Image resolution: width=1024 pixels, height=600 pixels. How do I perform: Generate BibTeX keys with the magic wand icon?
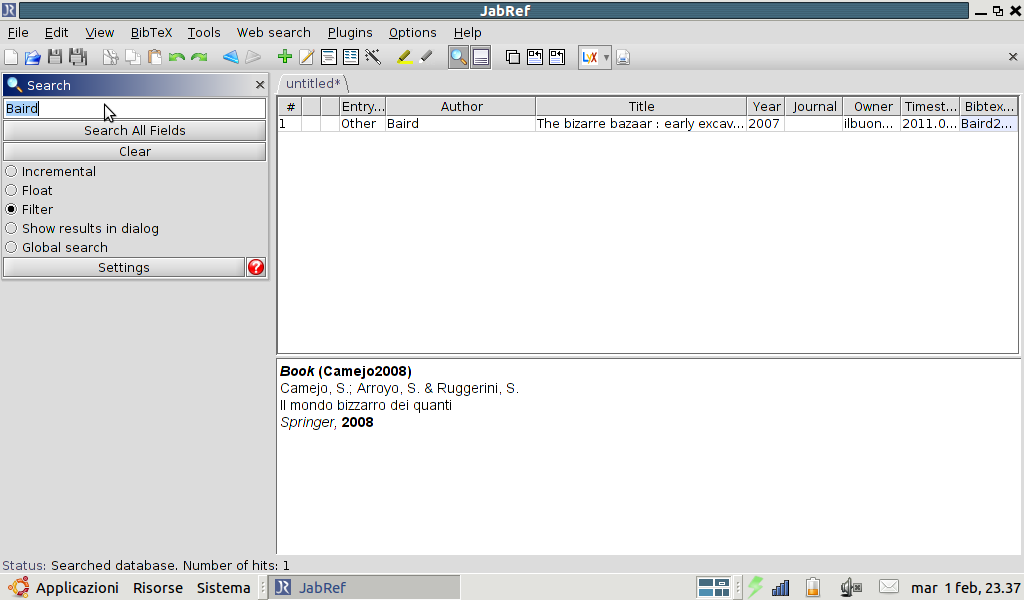373,57
